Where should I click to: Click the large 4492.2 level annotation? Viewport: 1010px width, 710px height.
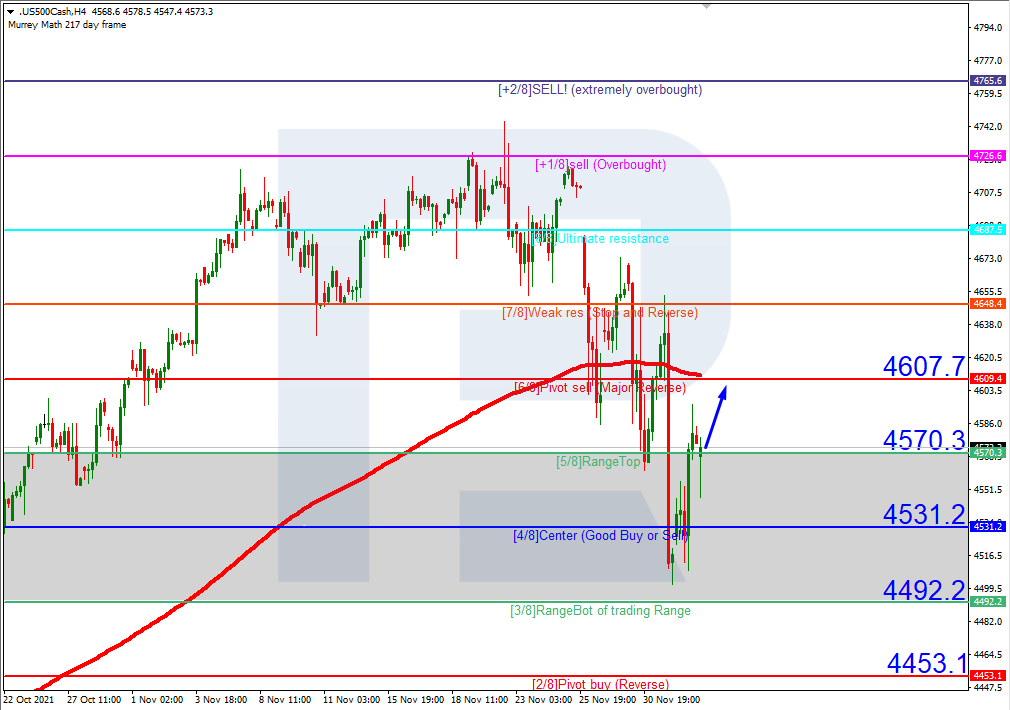tap(924, 590)
